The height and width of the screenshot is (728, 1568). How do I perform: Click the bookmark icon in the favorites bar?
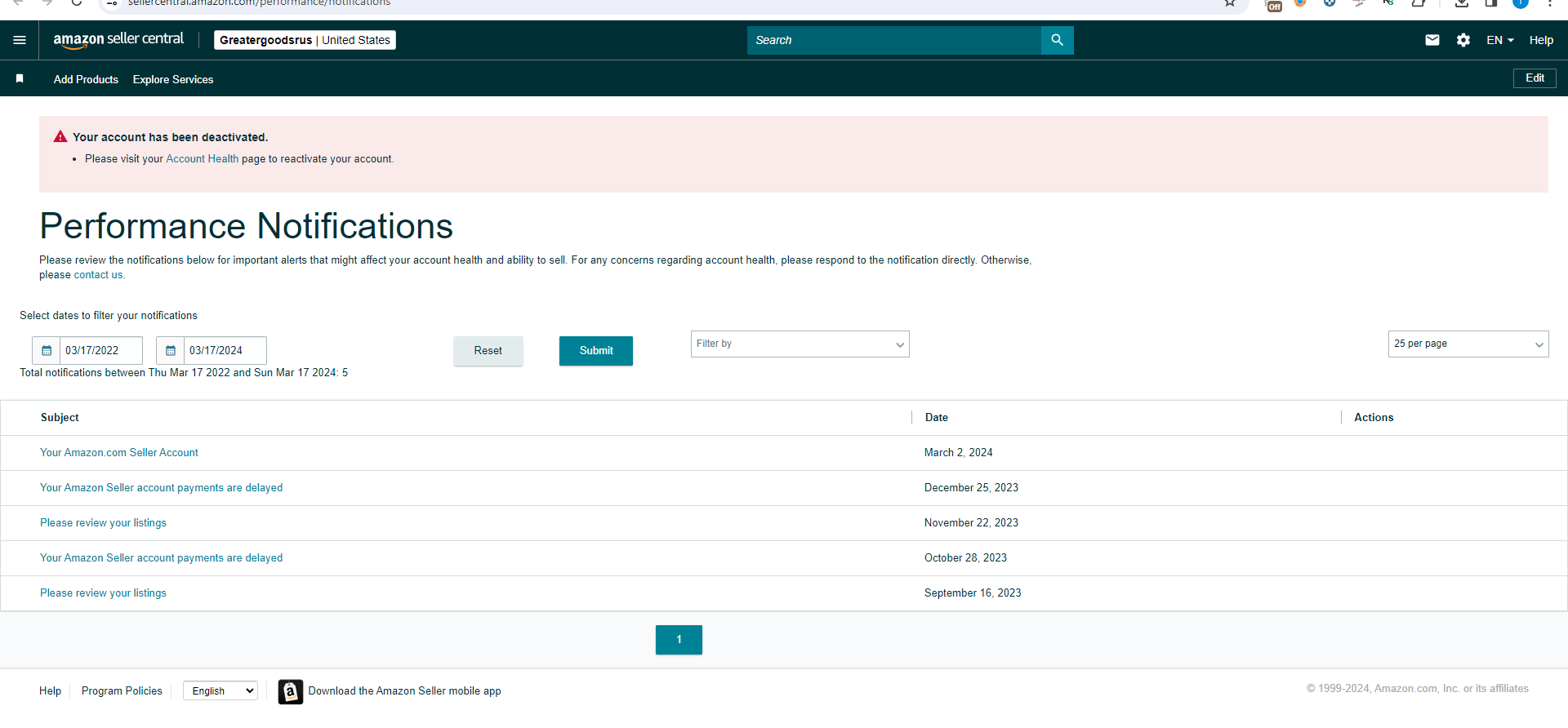20,78
